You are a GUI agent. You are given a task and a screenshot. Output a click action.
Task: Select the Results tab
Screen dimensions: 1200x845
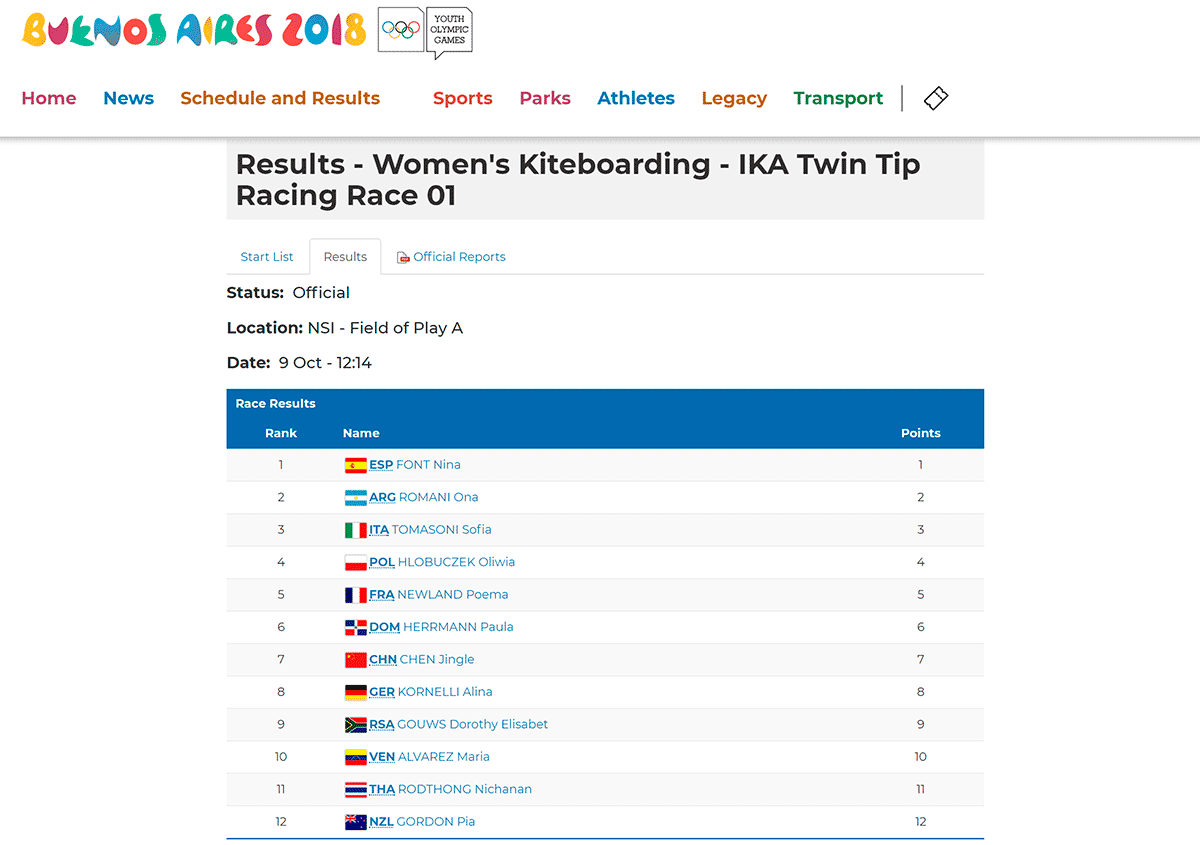(x=345, y=257)
